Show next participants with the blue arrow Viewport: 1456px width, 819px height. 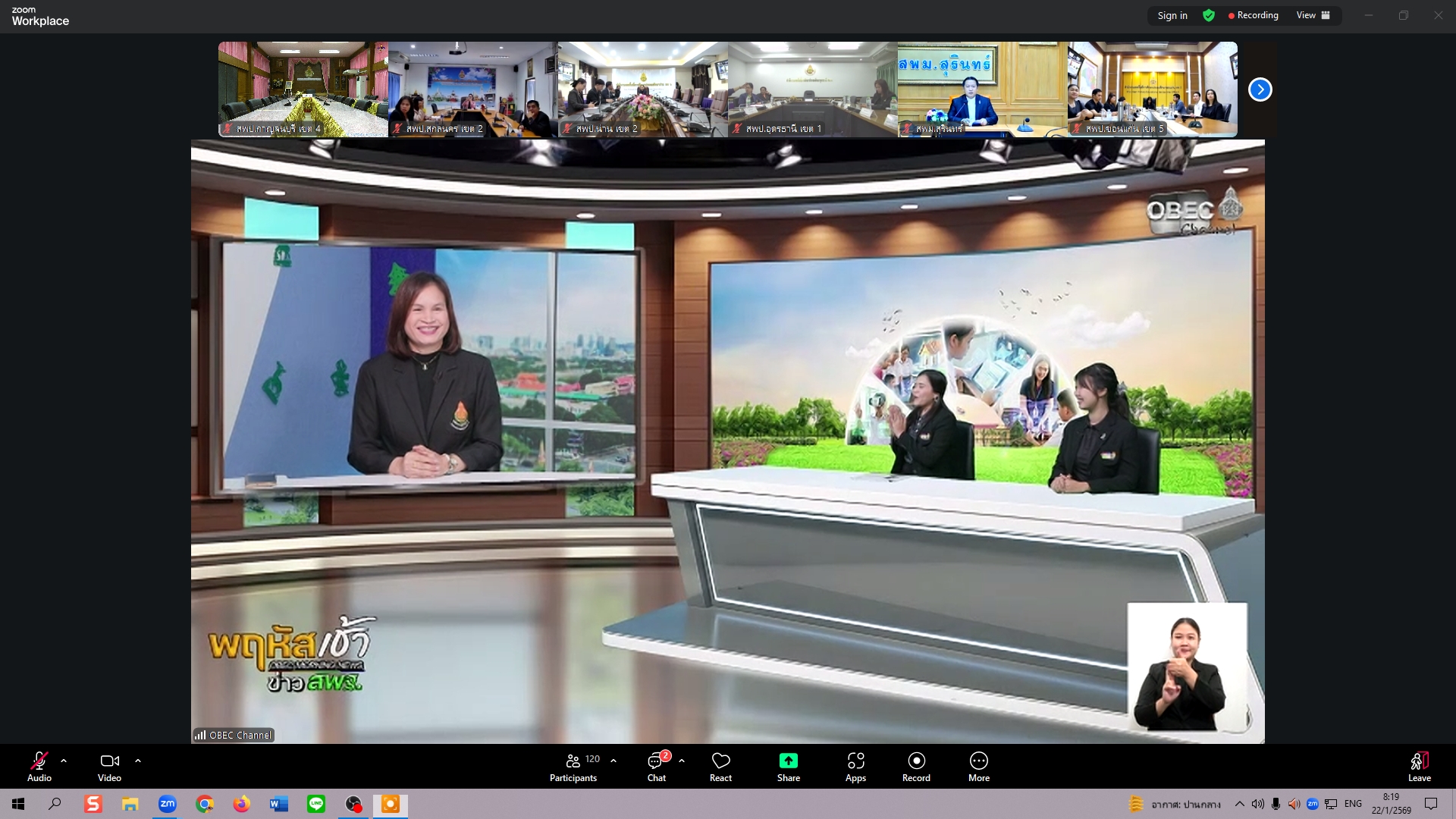pos(1260,89)
